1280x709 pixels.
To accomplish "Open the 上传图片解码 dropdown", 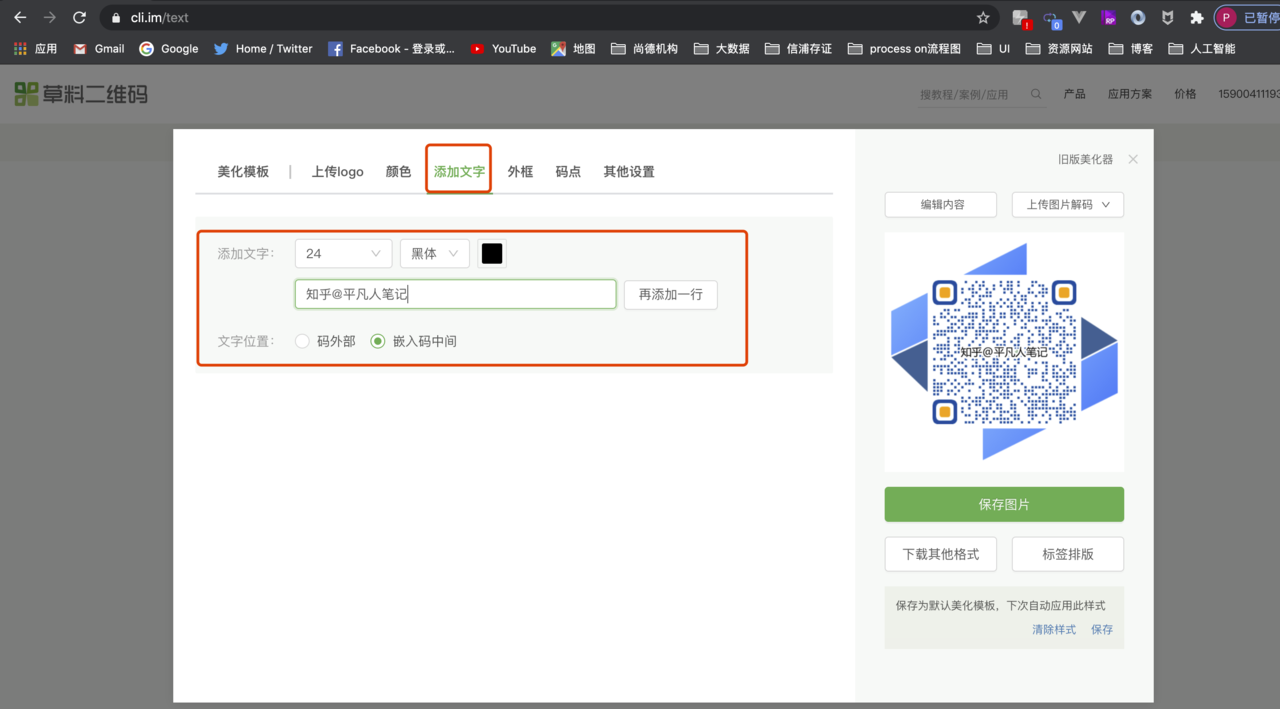I will pos(1067,204).
